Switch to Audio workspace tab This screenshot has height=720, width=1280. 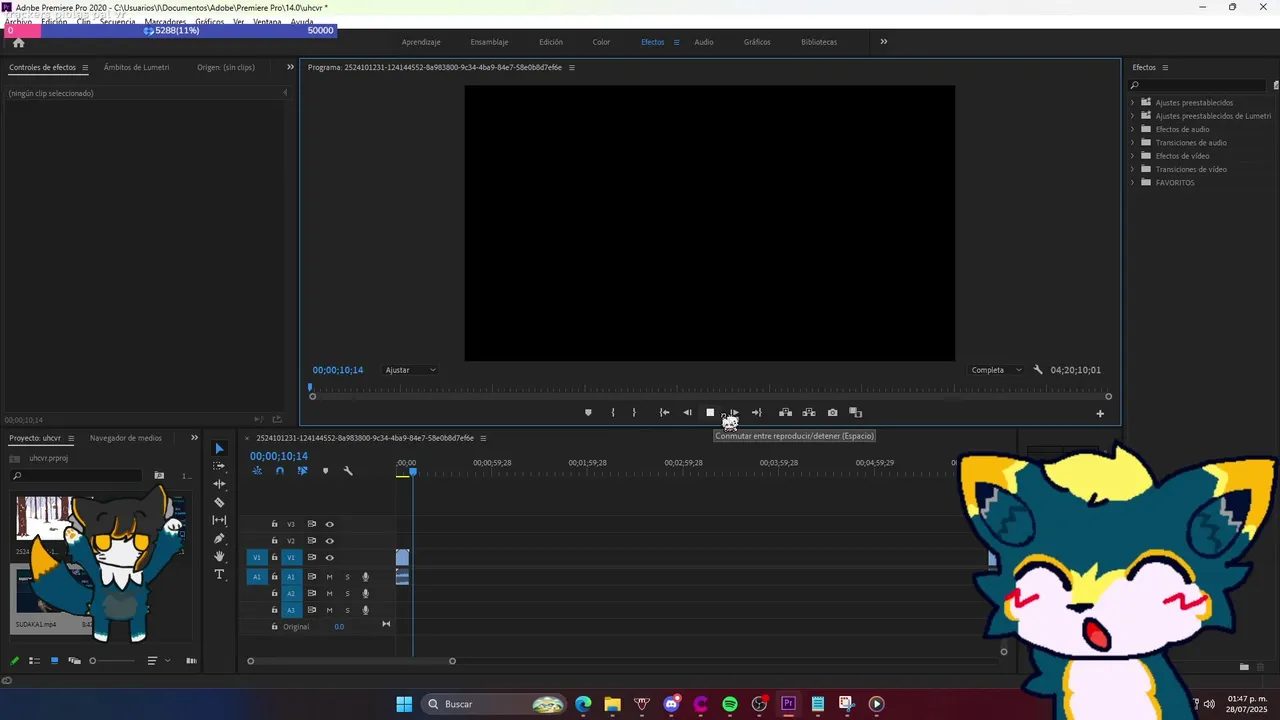click(704, 42)
